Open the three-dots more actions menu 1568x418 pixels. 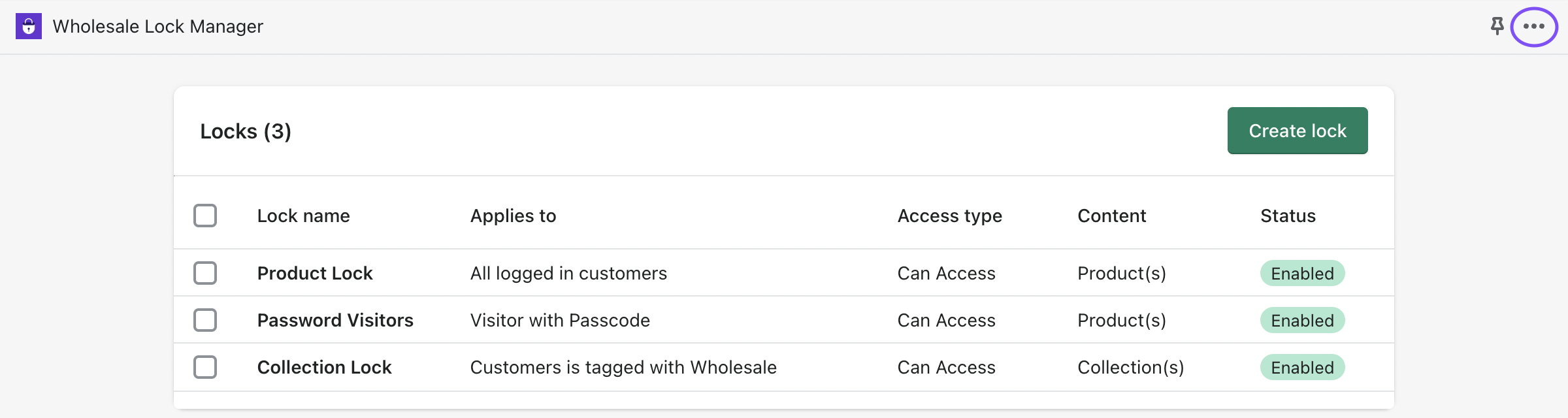coord(1533,26)
